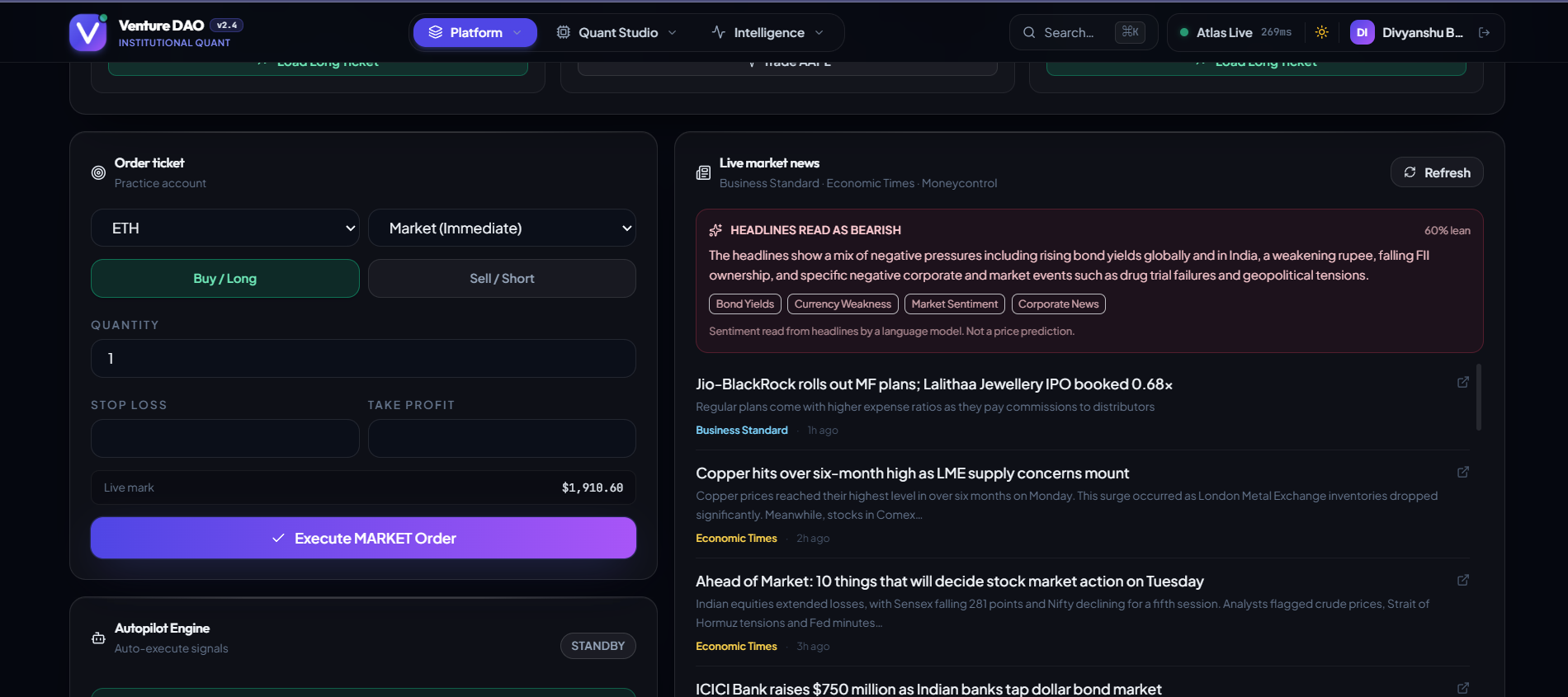Viewport: 1568px width, 697px height.
Task: Click Economic Times source under Copper article
Action: click(736, 539)
